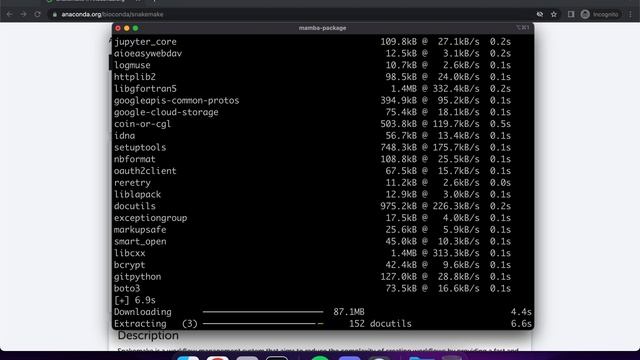The height and width of the screenshot is (360, 640).
Task: Select the reretry package name
Action: 132,183
